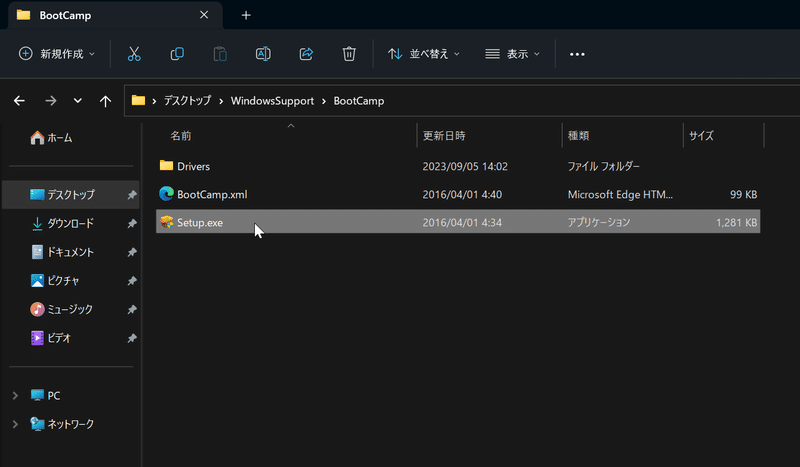Click the Paste clipboard icon

(220, 54)
